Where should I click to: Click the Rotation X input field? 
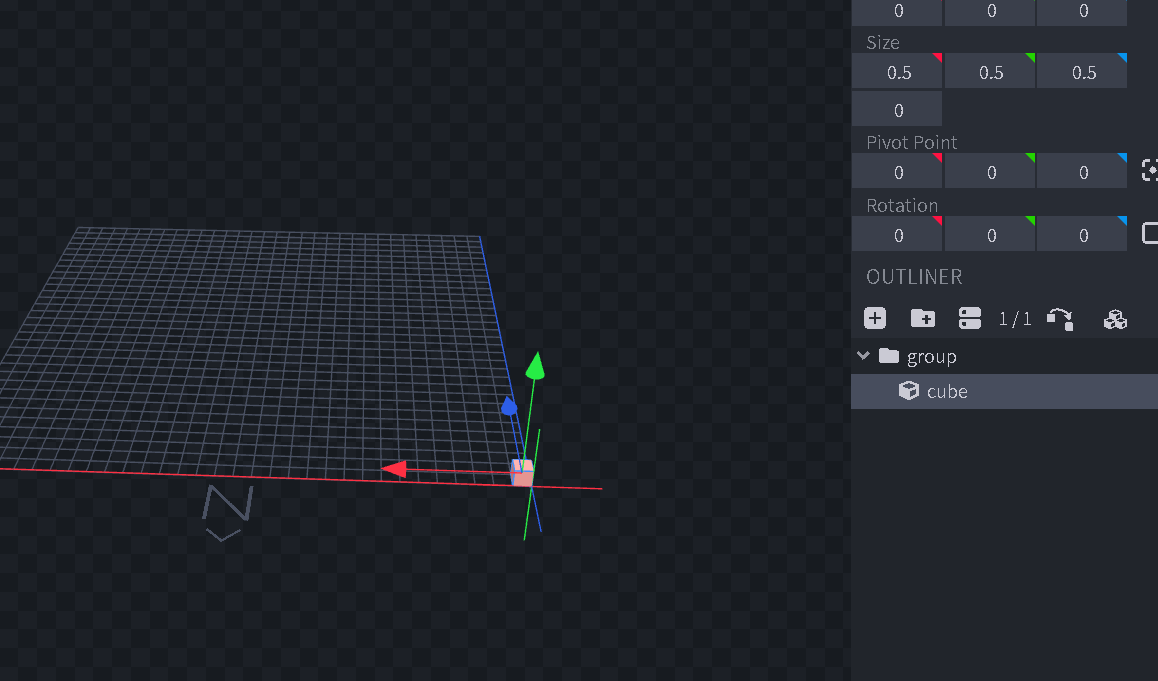tap(896, 233)
